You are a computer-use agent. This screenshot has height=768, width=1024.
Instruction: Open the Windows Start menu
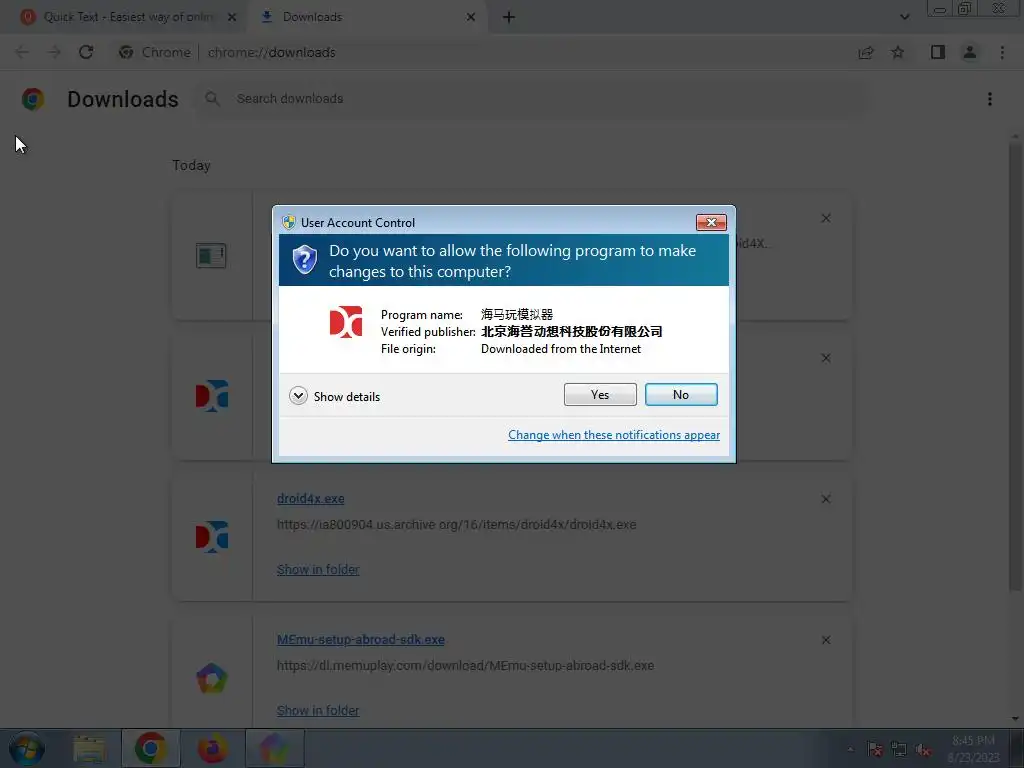click(27, 749)
